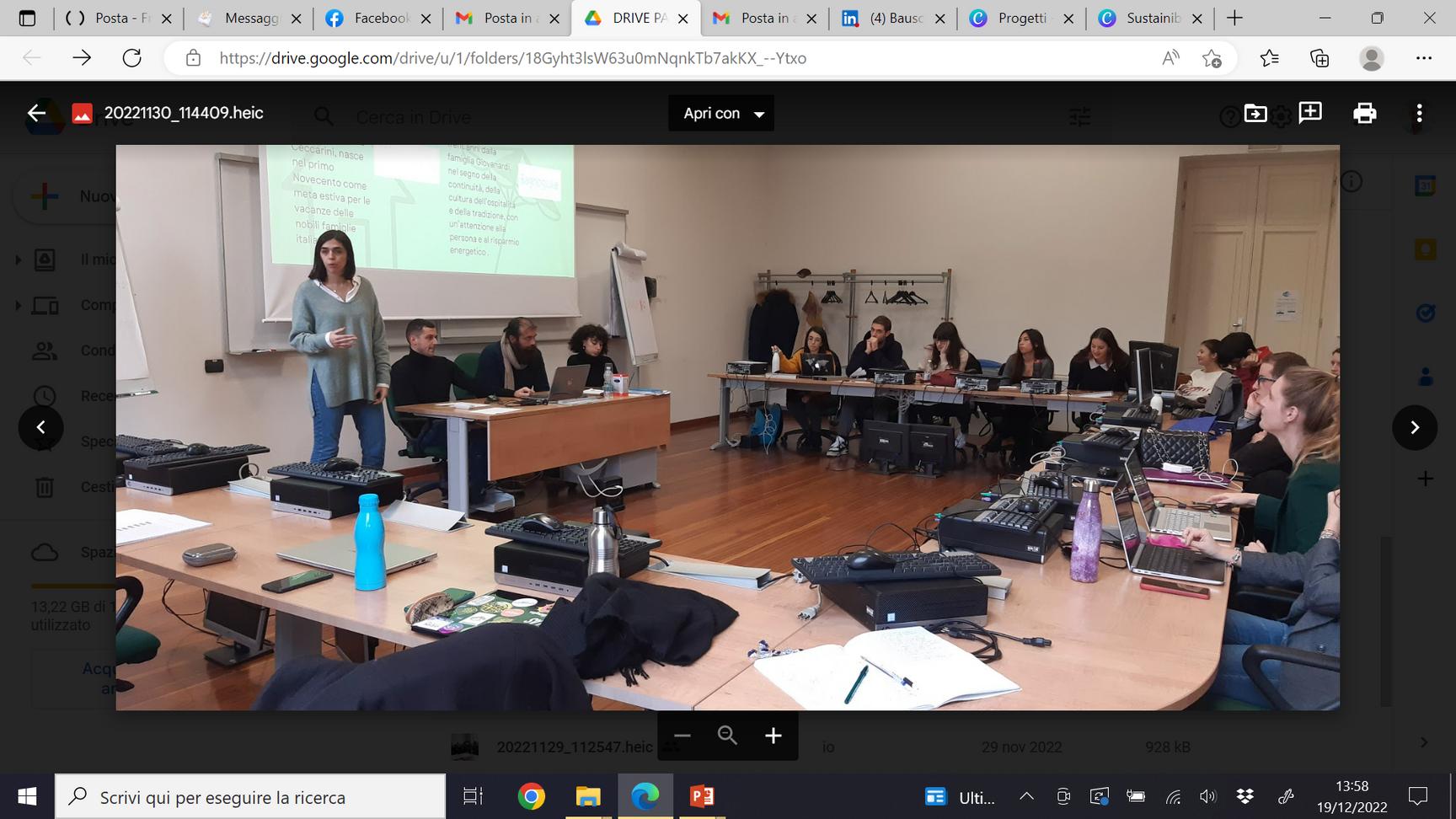Image resolution: width=1456 pixels, height=819 pixels.
Task: Reset zoom using the magnifier icon
Action: pos(727,736)
